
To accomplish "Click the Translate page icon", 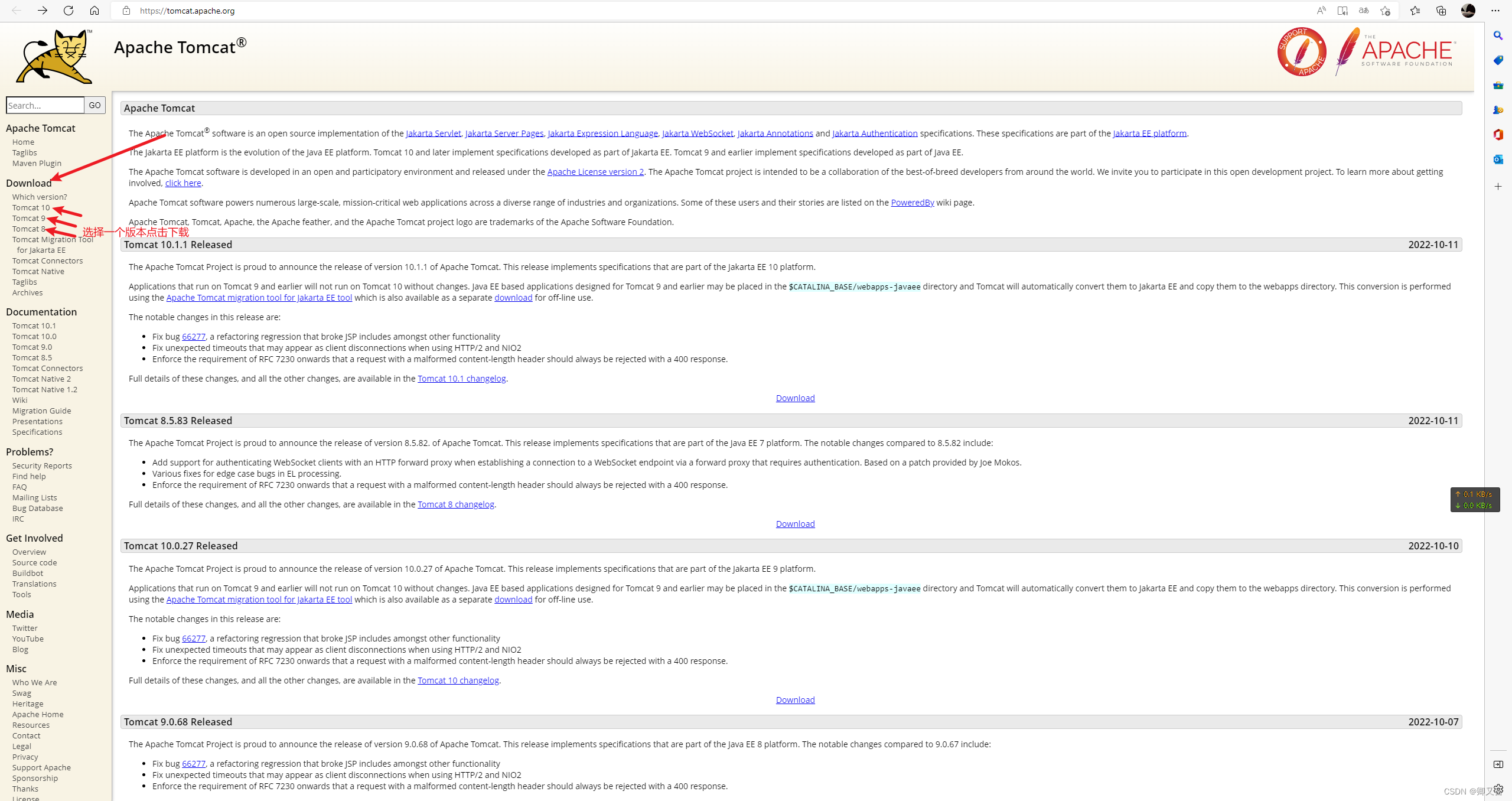I will 1364,11.
